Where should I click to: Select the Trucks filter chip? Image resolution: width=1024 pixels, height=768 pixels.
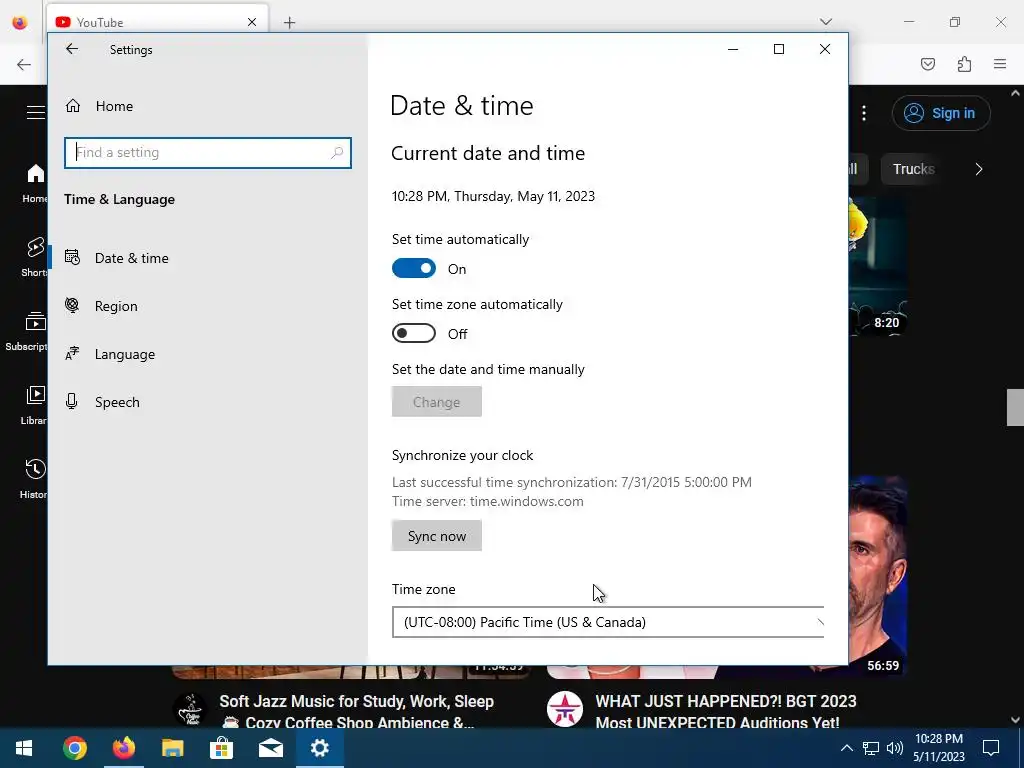pyautogui.click(x=914, y=169)
